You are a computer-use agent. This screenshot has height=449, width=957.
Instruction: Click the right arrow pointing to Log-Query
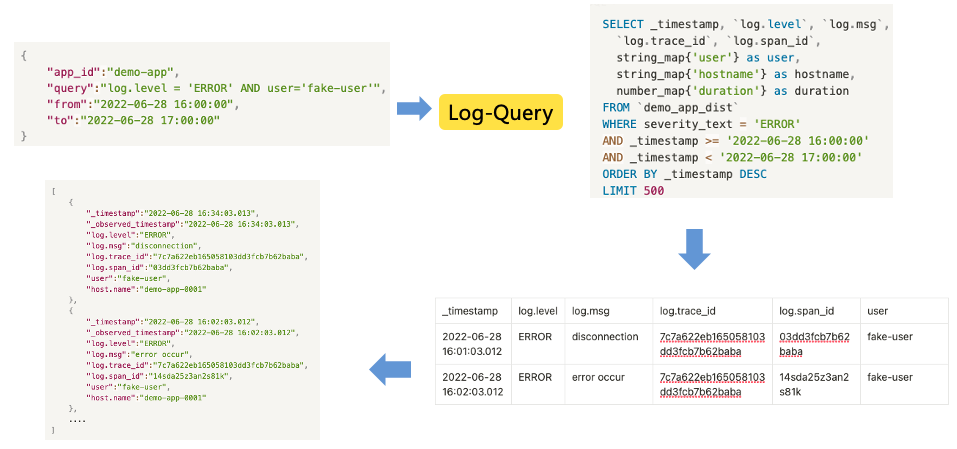414,109
